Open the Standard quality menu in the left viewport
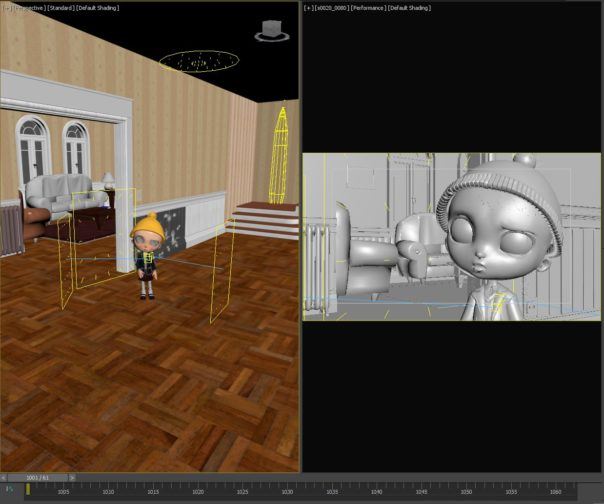 tap(60, 6)
